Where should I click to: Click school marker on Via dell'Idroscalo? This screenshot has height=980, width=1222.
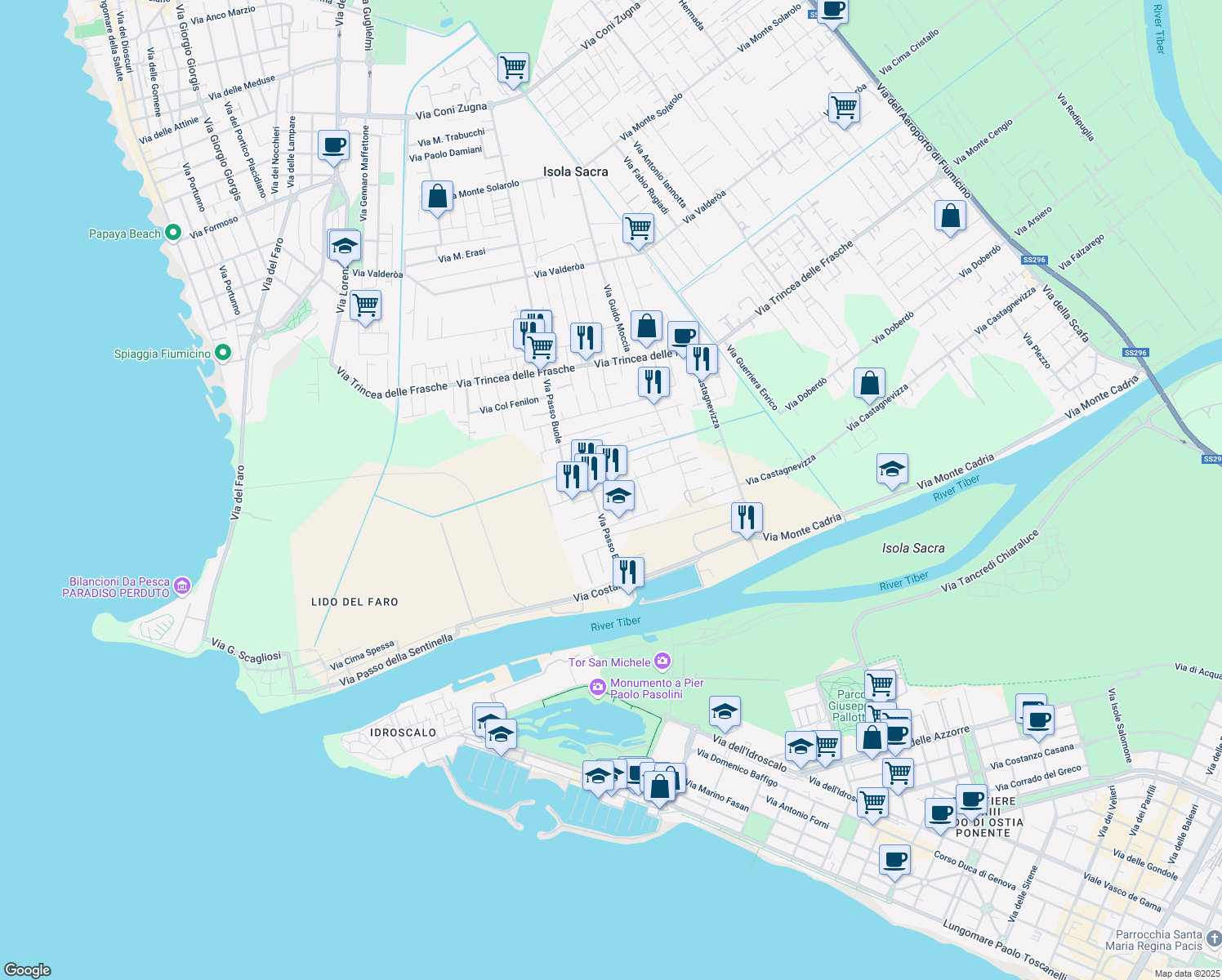(725, 712)
